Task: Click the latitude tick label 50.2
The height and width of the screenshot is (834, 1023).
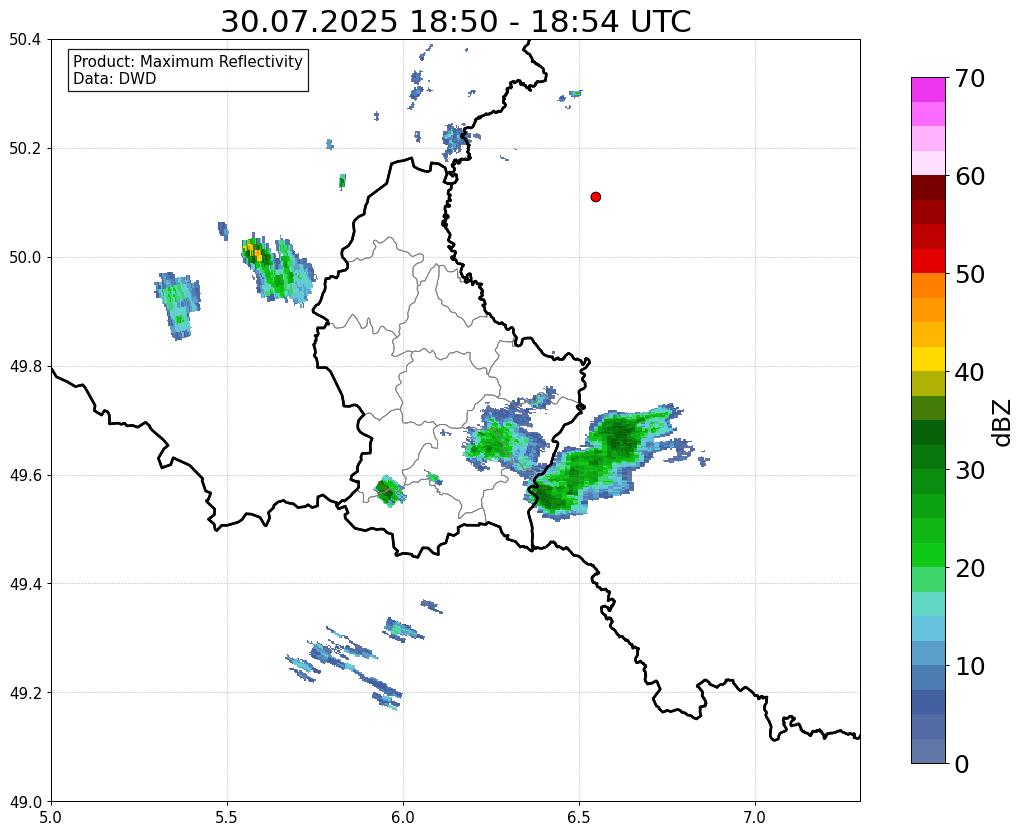Action: [x=25, y=149]
